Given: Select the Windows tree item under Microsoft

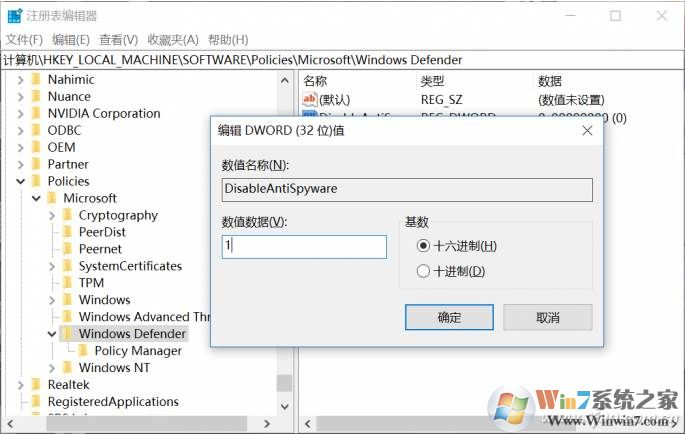Looking at the screenshot, I should click(105, 300).
